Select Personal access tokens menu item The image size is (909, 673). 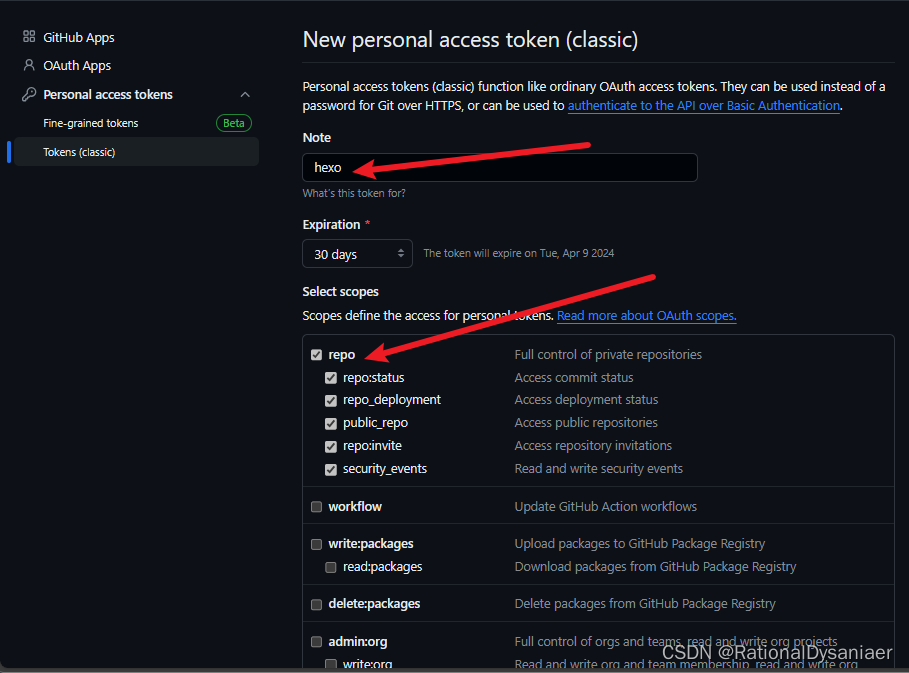[x=108, y=94]
